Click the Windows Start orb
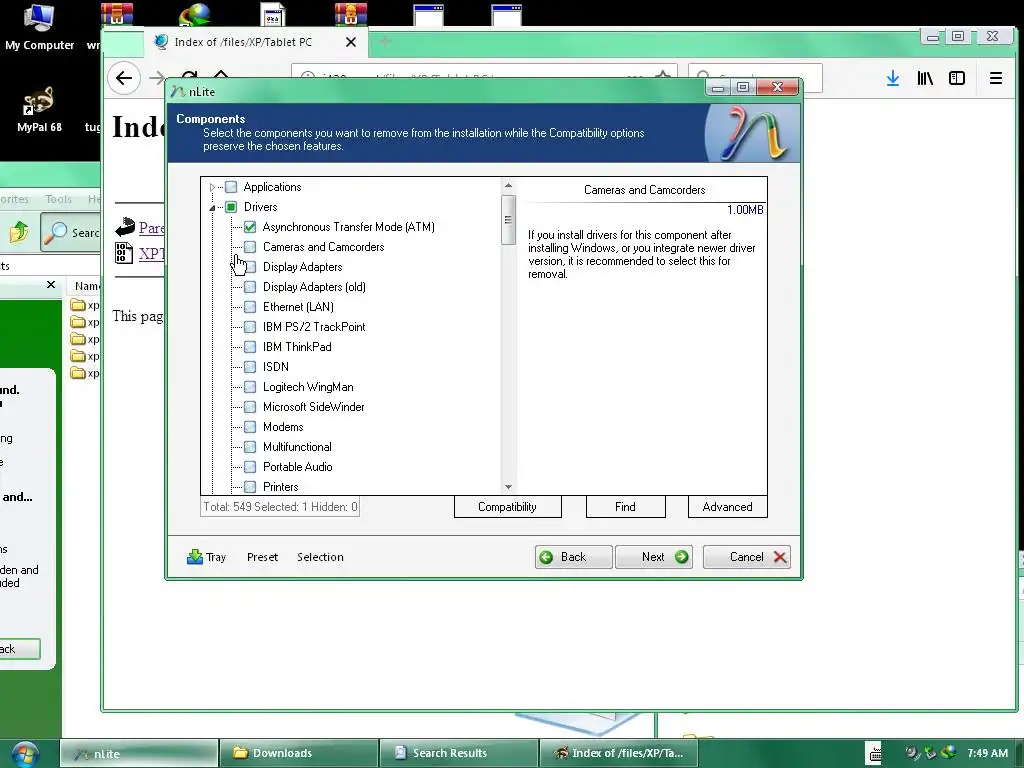 (24, 754)
